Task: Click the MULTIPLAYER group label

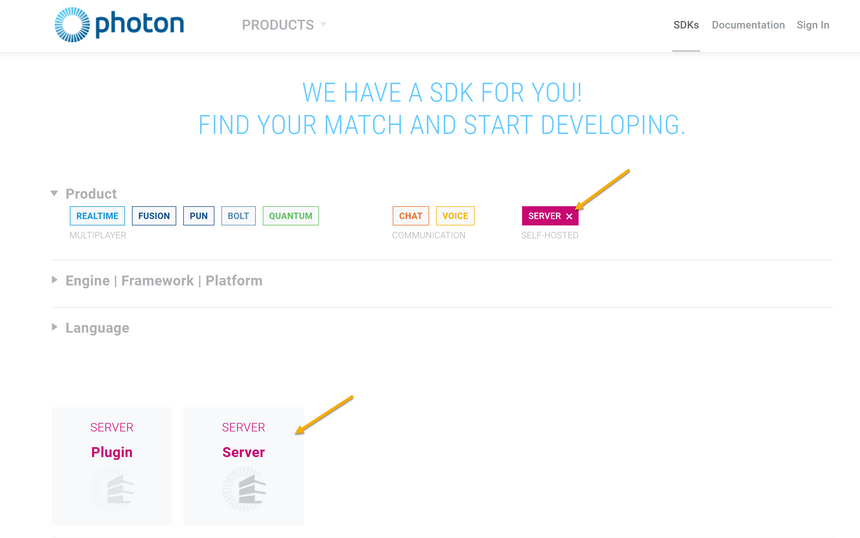Action: 98,235
